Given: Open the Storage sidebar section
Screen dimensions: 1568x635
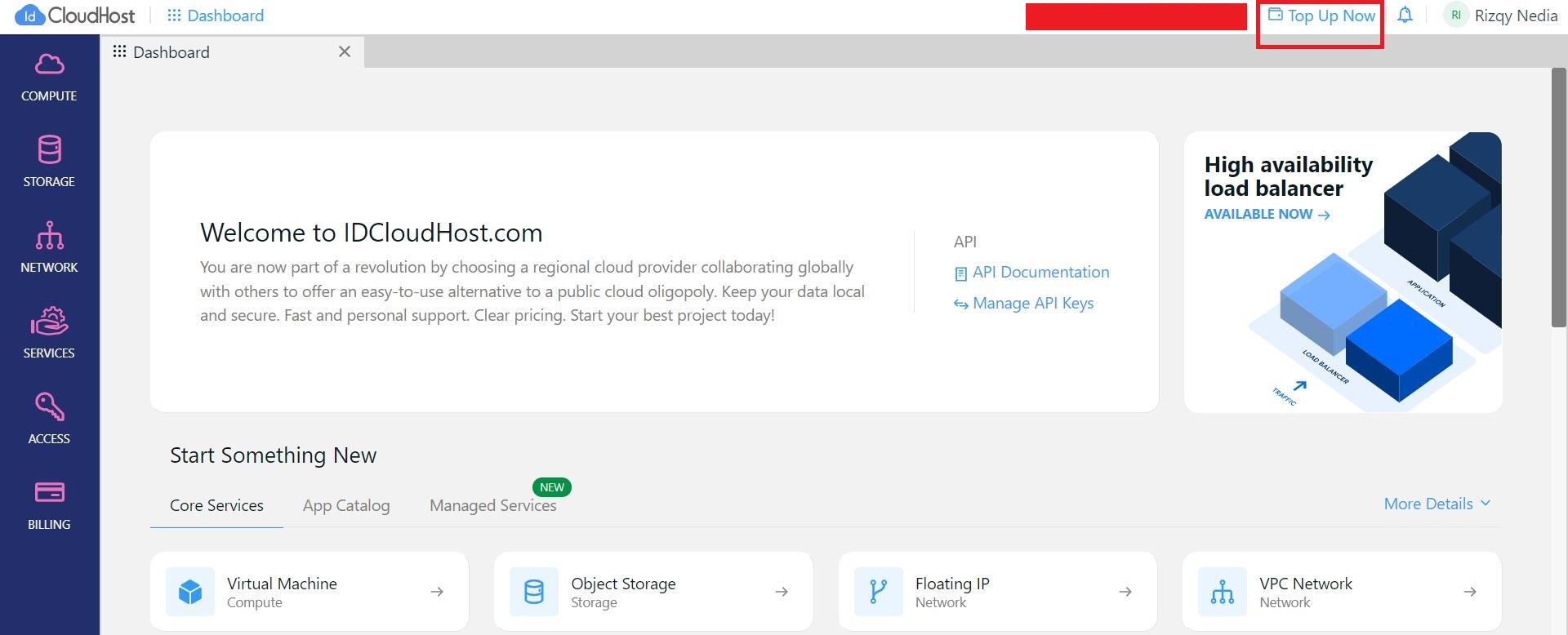Looking at the screenshot, I should tap(49, 162).
